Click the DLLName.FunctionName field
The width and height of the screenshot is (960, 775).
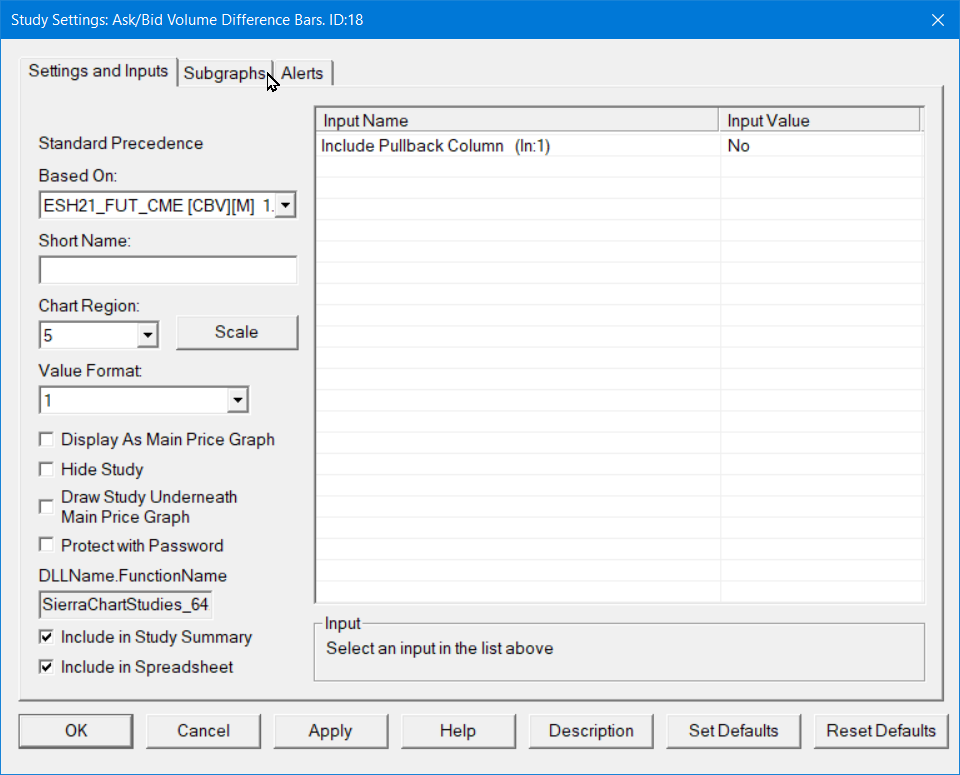tap(126, 605)
